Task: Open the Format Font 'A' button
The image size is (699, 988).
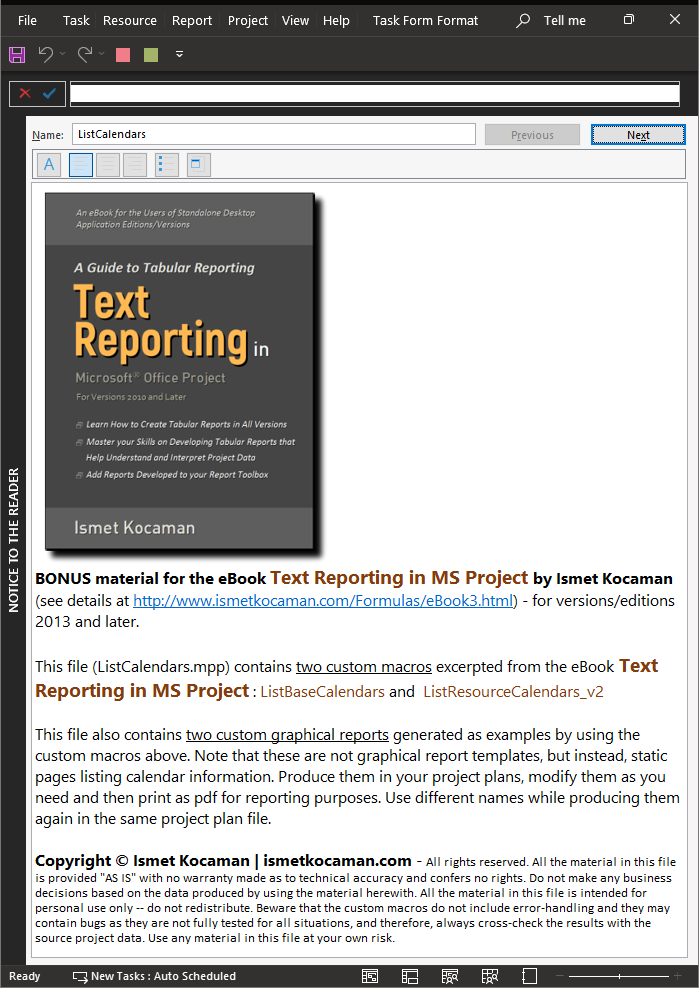Action: pyautogui.click(x=49, y=165)
